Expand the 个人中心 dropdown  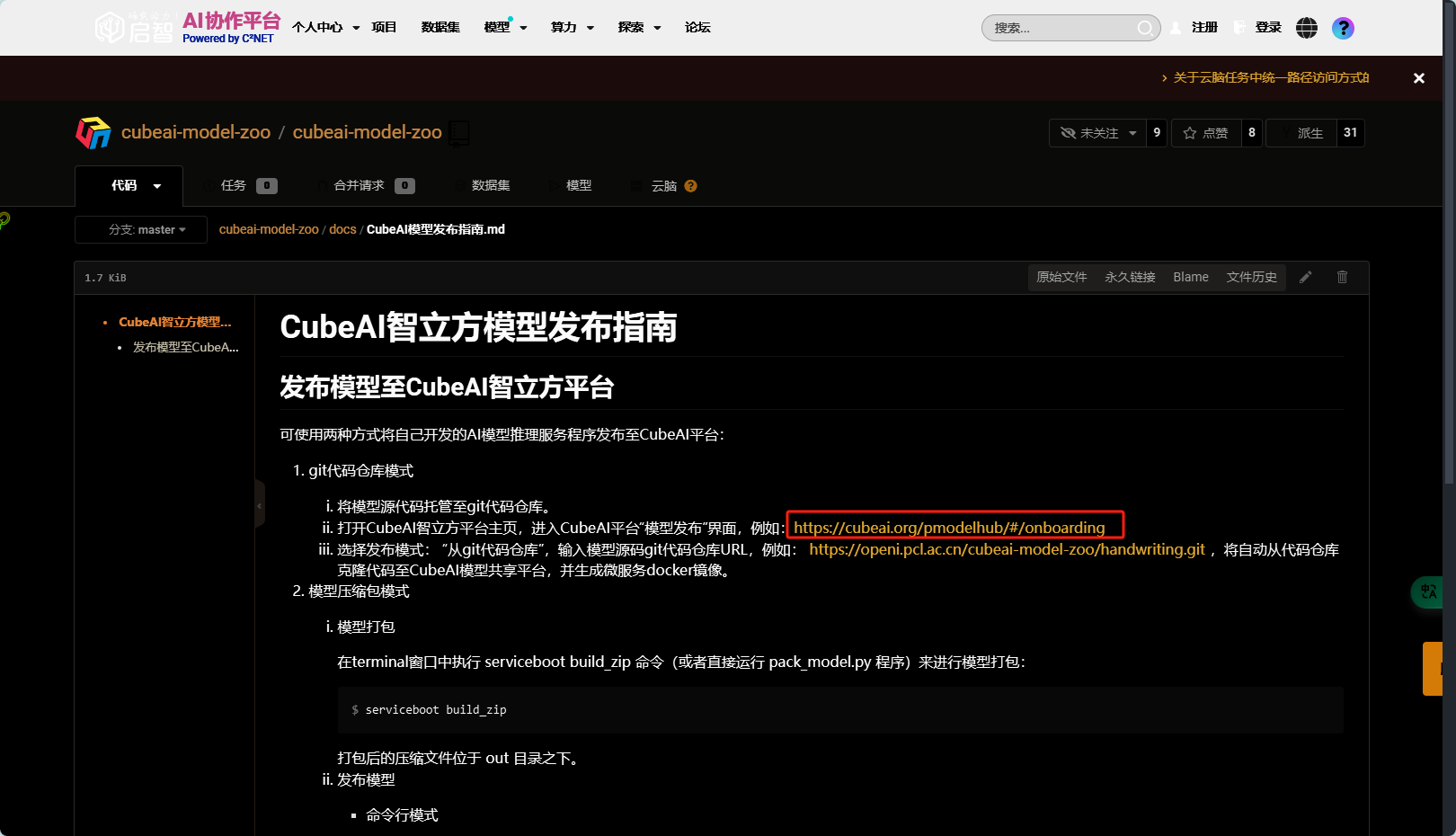[325, 28]
